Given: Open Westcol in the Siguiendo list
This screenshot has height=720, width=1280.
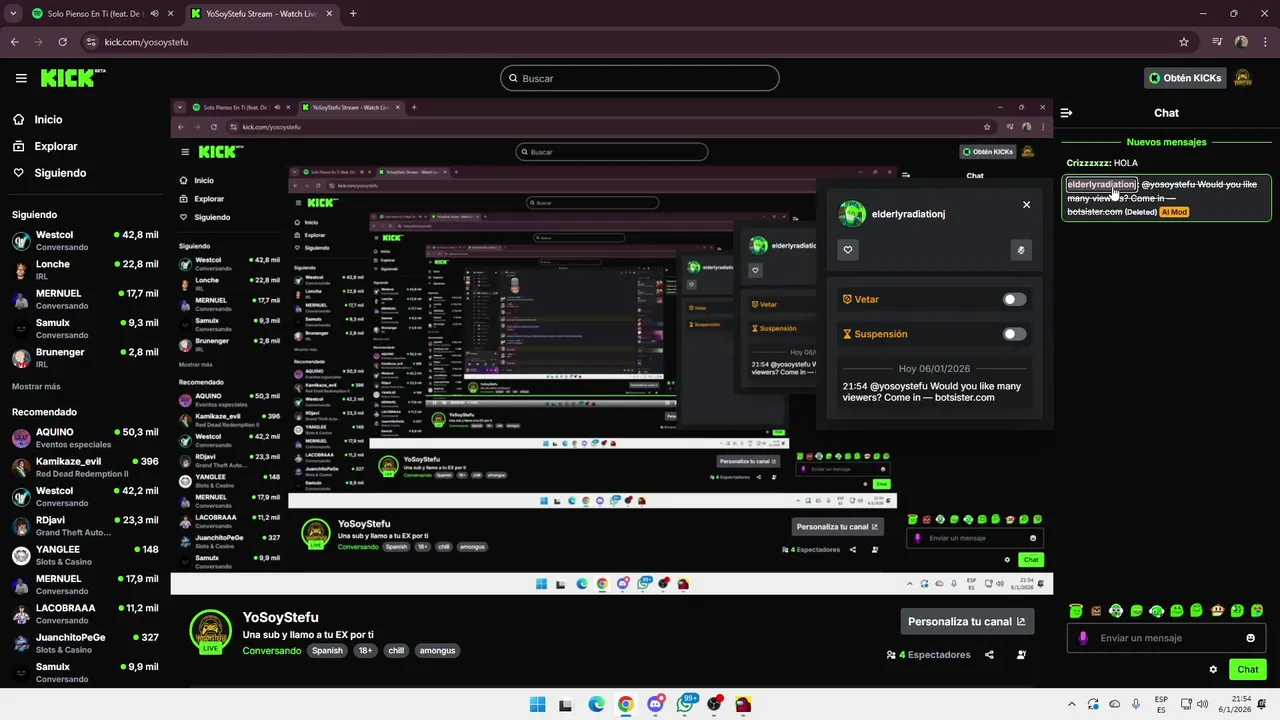Looking at the screenshot, I should [x=85, y=241].
